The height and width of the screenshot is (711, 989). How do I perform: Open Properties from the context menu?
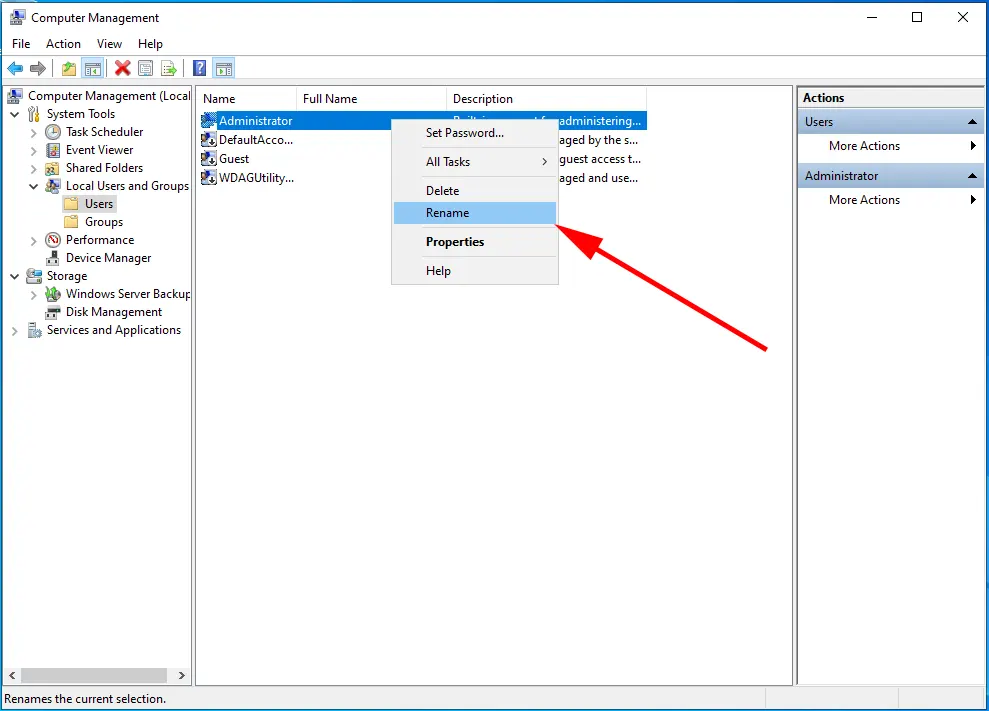coord(475,242)
